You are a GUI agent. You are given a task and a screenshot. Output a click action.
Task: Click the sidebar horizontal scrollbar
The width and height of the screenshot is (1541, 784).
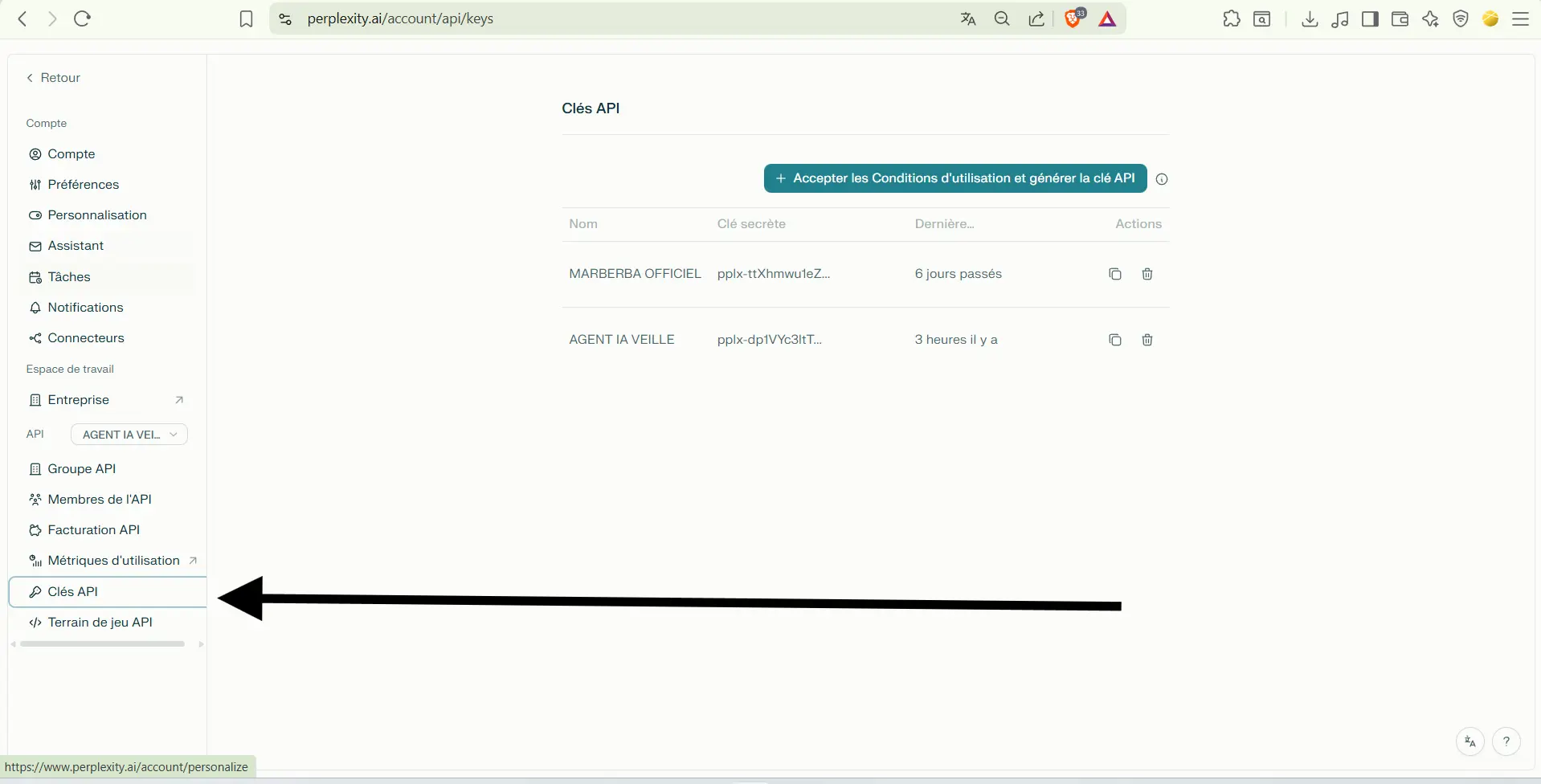click(x=103, y=644)
